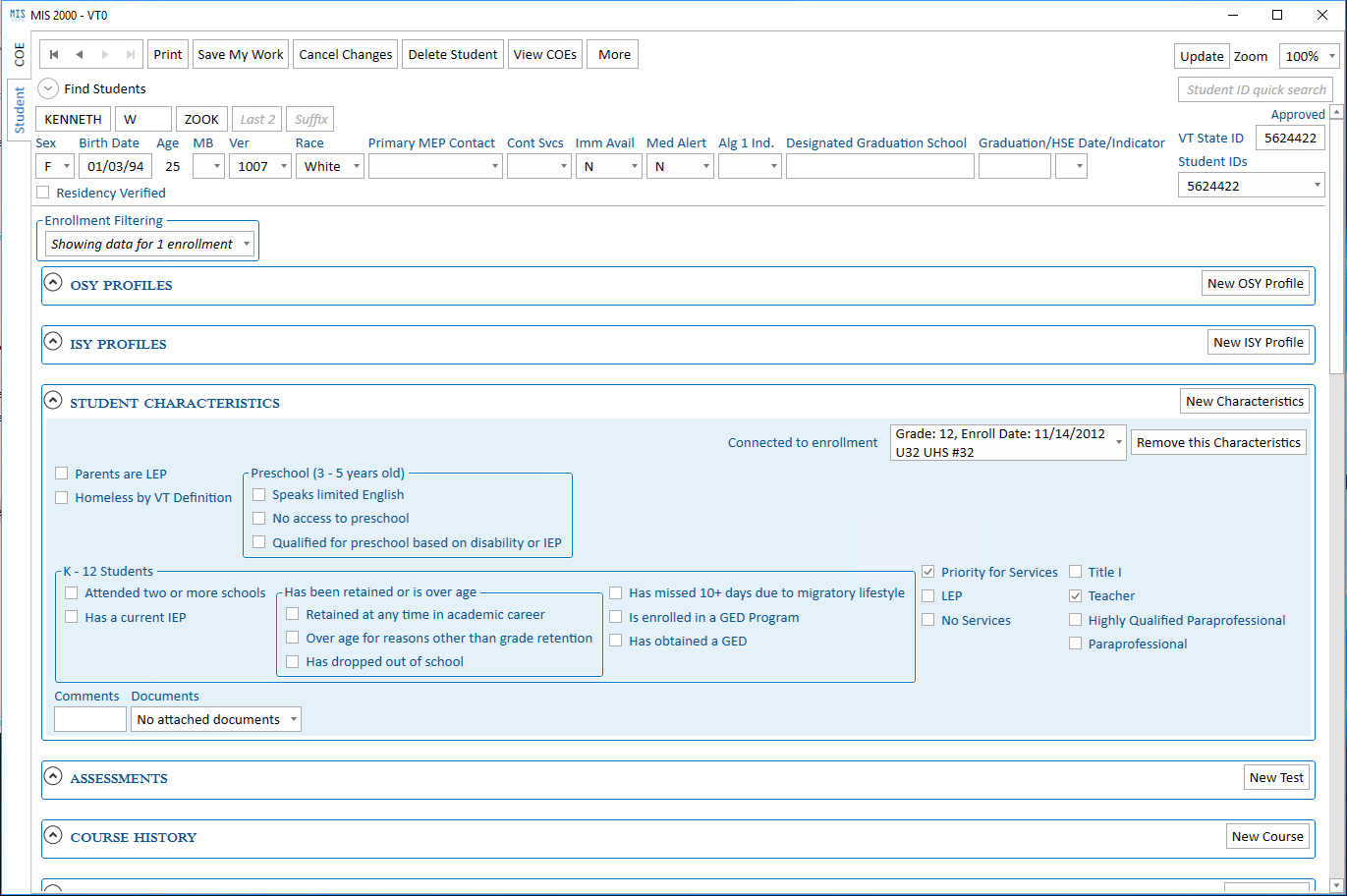Go to next student record
The height and width of the screenshot is (896, 1347).
point(105,55)
